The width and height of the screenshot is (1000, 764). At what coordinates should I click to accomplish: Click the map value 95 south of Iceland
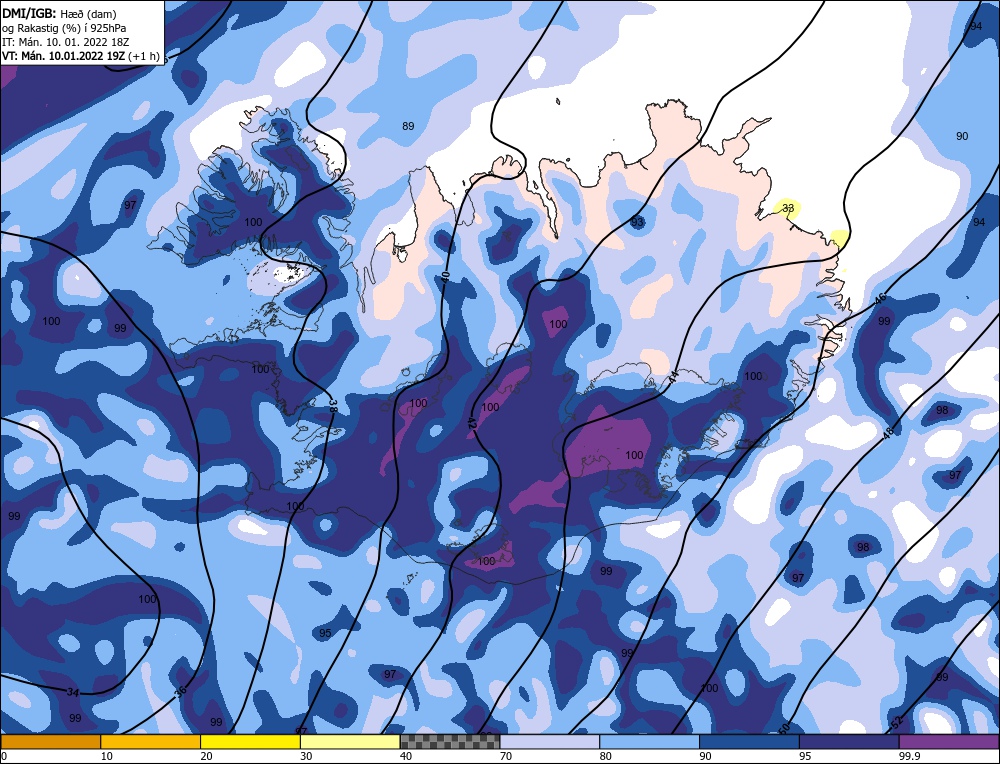(325, 633)
